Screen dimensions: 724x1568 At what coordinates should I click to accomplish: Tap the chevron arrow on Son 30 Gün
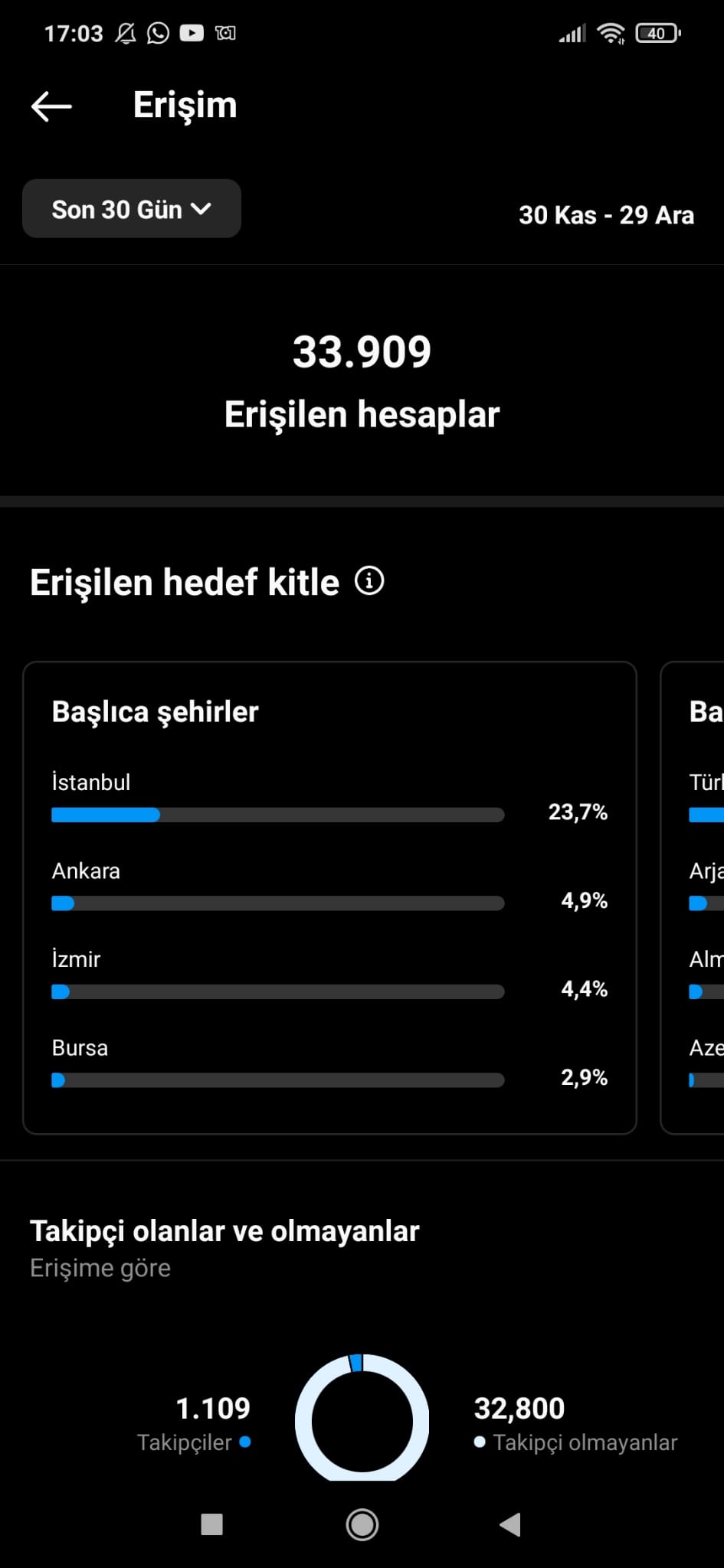(x=201, y=208)
